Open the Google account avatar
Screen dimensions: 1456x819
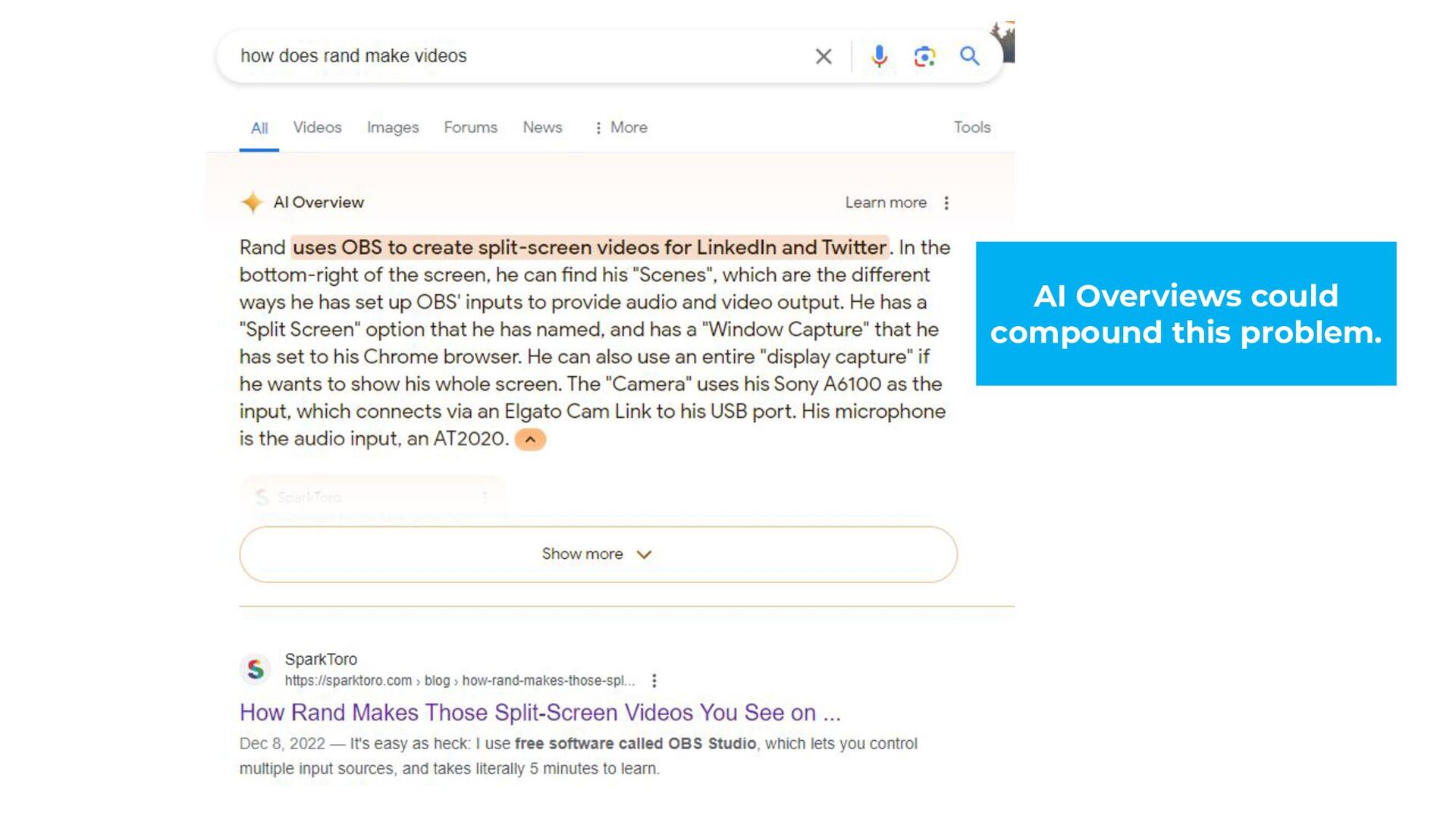click(1003, 42)
